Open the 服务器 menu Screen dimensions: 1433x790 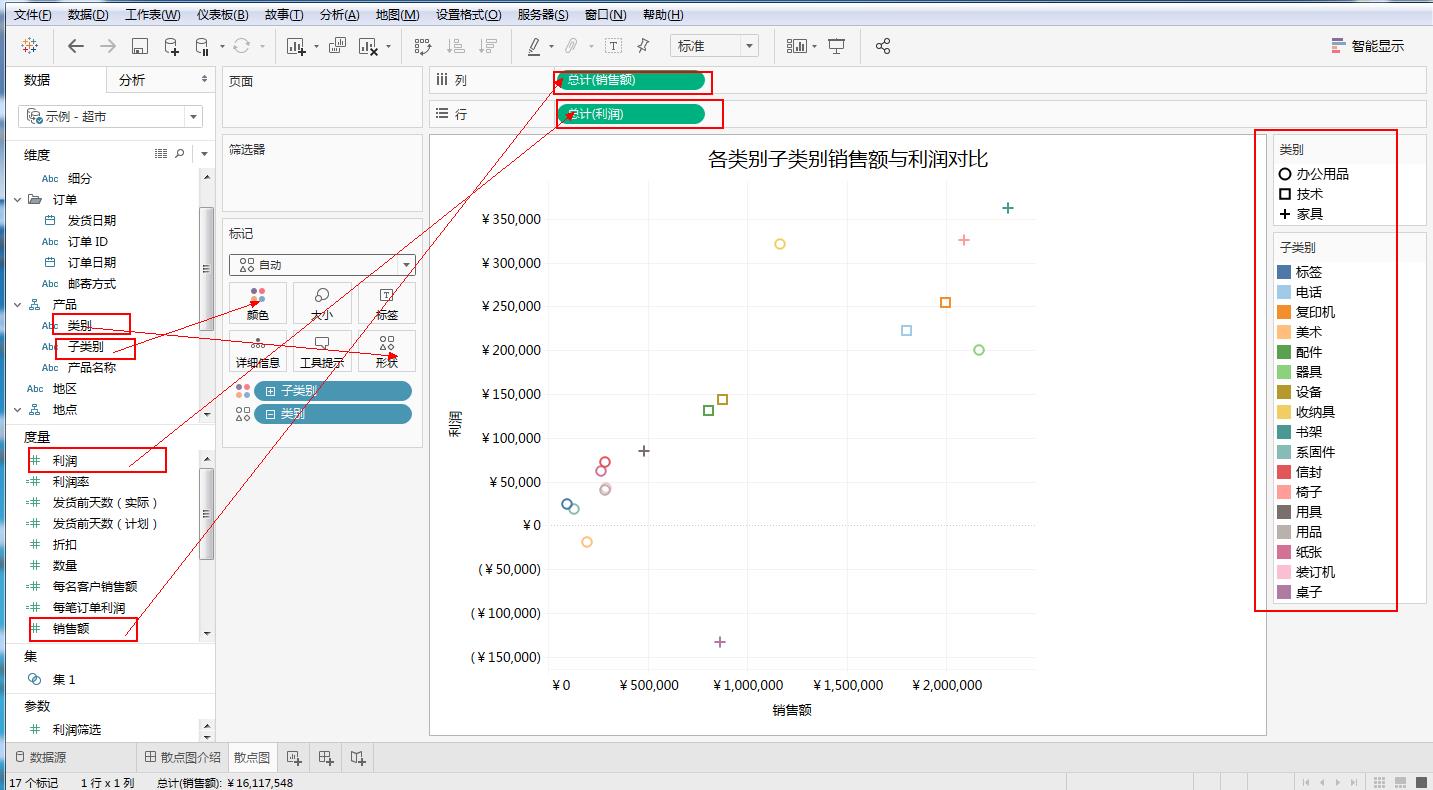[543, 15]
